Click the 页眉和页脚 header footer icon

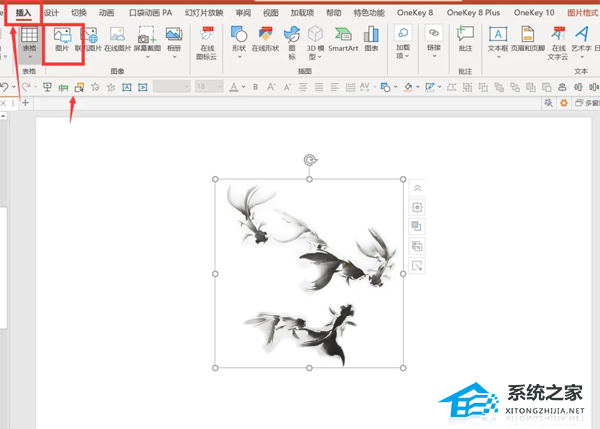pos(528,39)
